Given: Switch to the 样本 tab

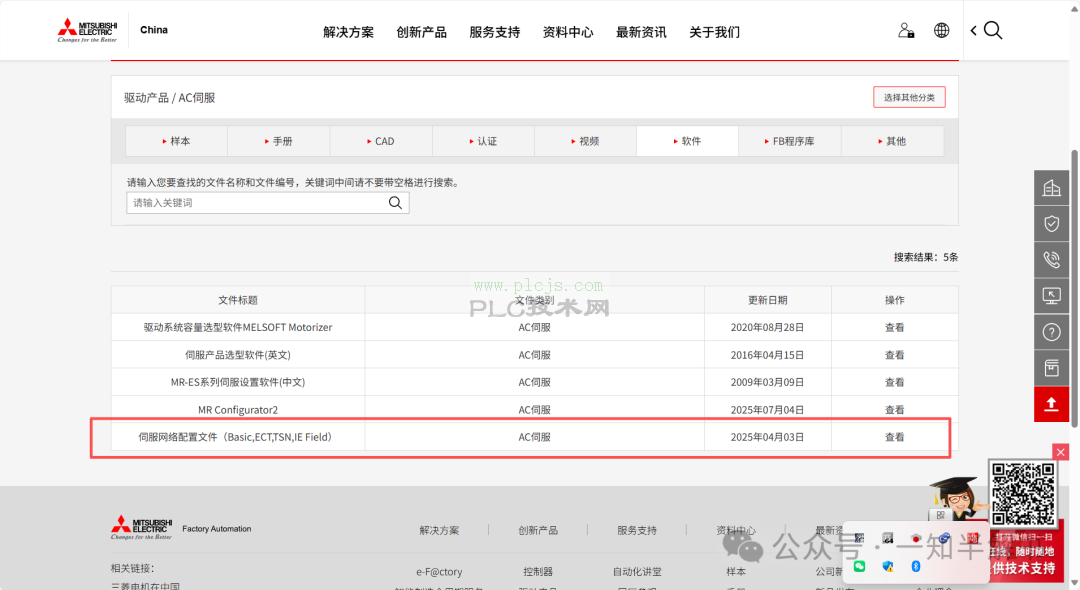Looking at the screenshot, I should point(176,141).
